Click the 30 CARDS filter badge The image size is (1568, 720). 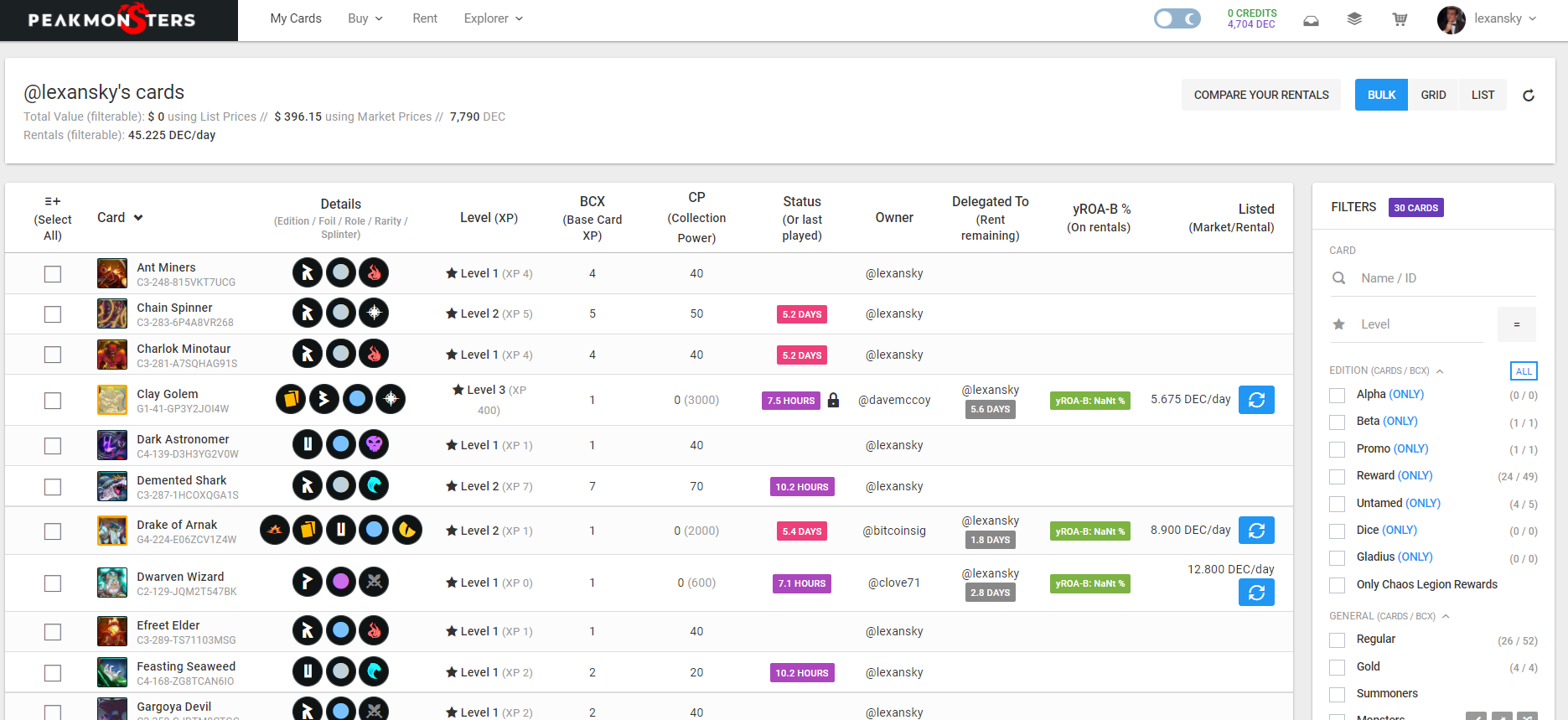tap(1416, 208)
